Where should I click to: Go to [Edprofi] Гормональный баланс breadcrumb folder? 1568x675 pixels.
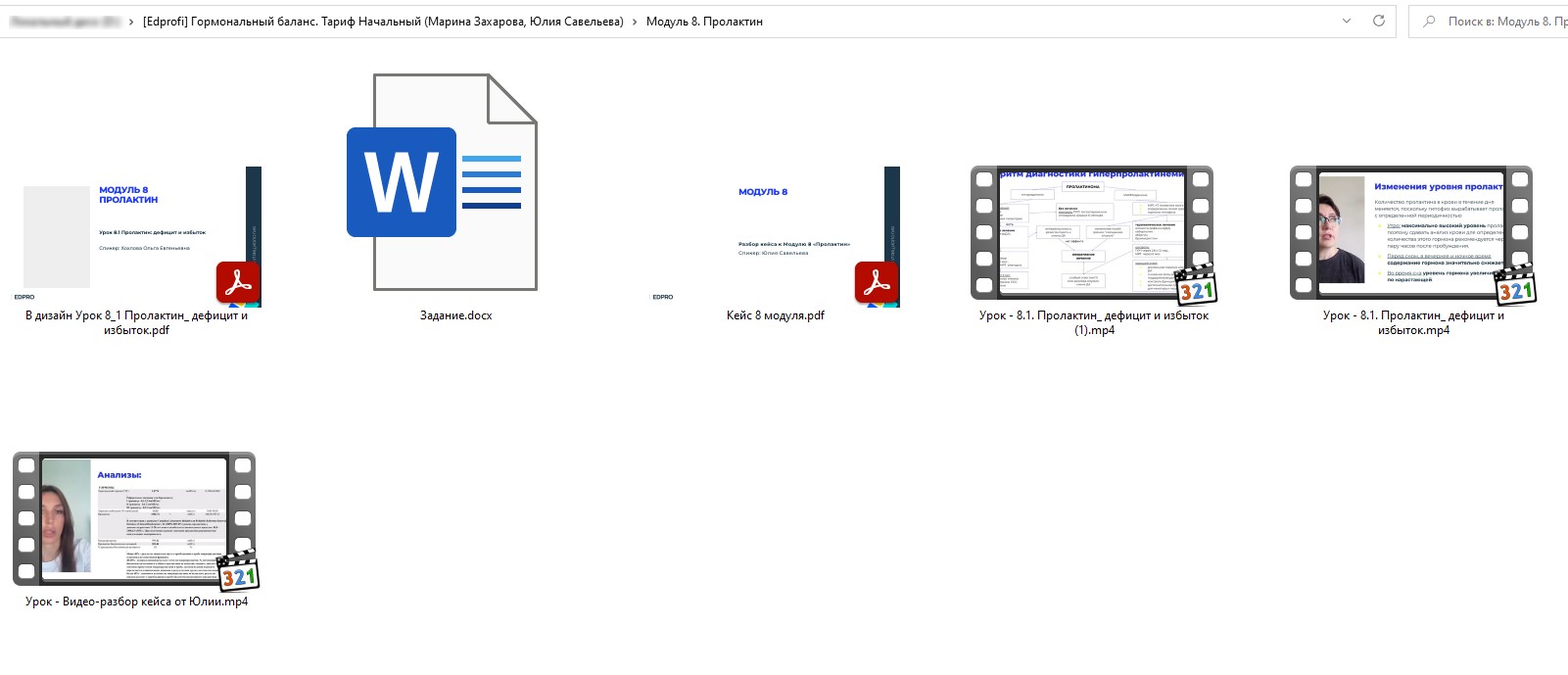(383, 22)
